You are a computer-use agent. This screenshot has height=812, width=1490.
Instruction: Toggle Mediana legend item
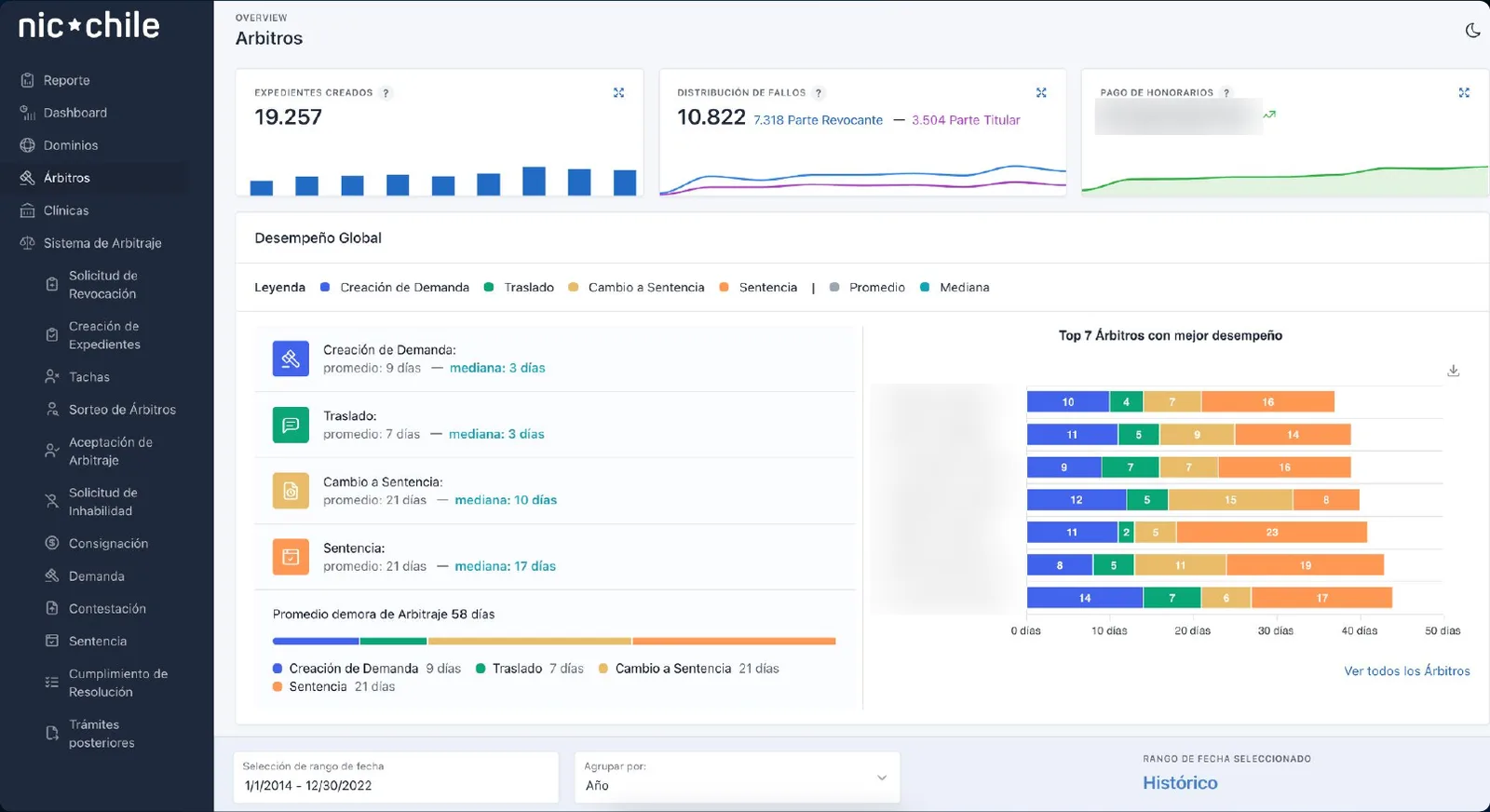(x=955, y=288)
